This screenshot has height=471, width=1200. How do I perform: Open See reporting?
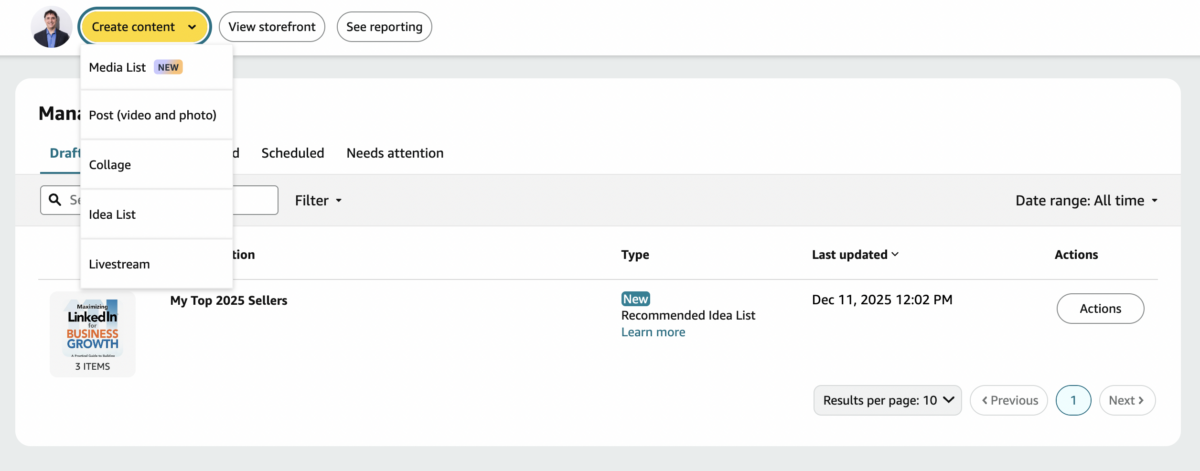(x=384, y=27)
